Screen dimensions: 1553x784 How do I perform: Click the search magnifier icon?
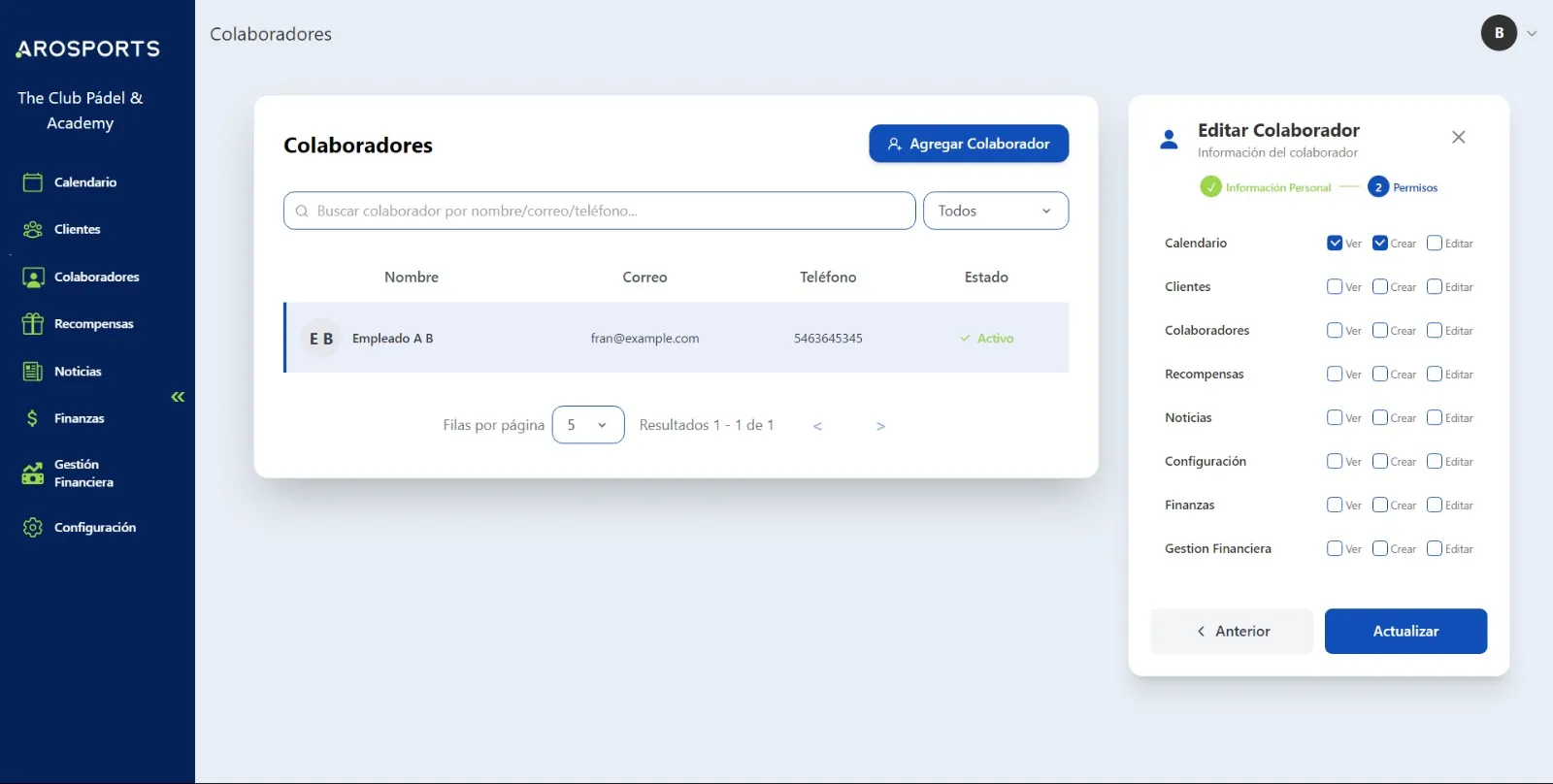302,211
